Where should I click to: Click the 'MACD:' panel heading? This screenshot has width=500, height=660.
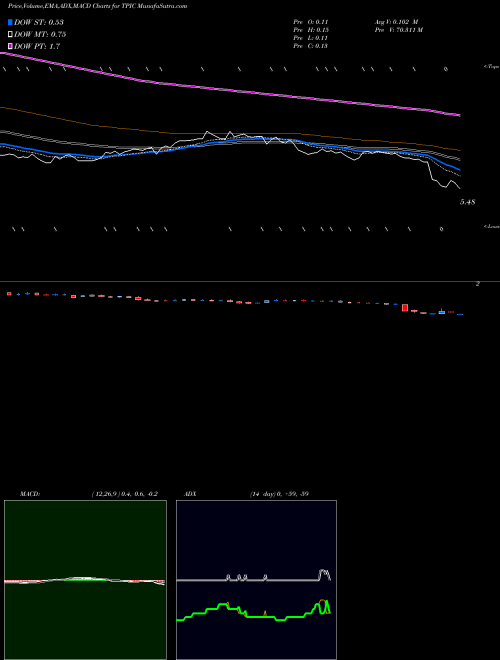click(x=30, y=494)
